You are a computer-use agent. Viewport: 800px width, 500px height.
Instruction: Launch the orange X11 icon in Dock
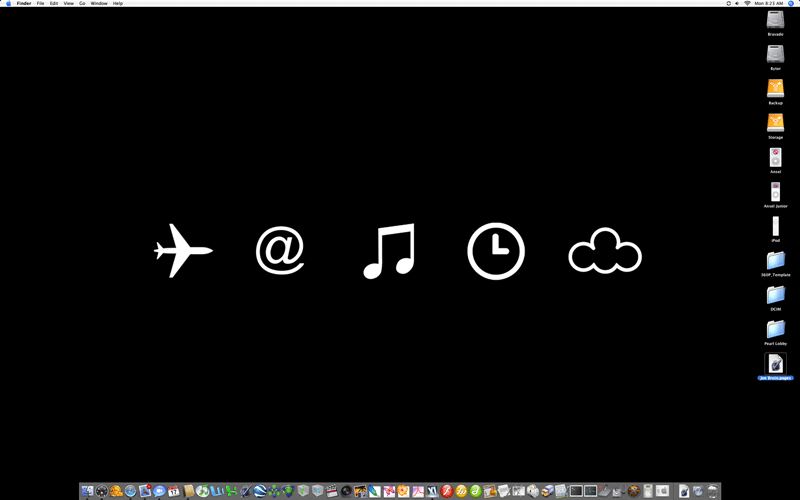point(634,491)
